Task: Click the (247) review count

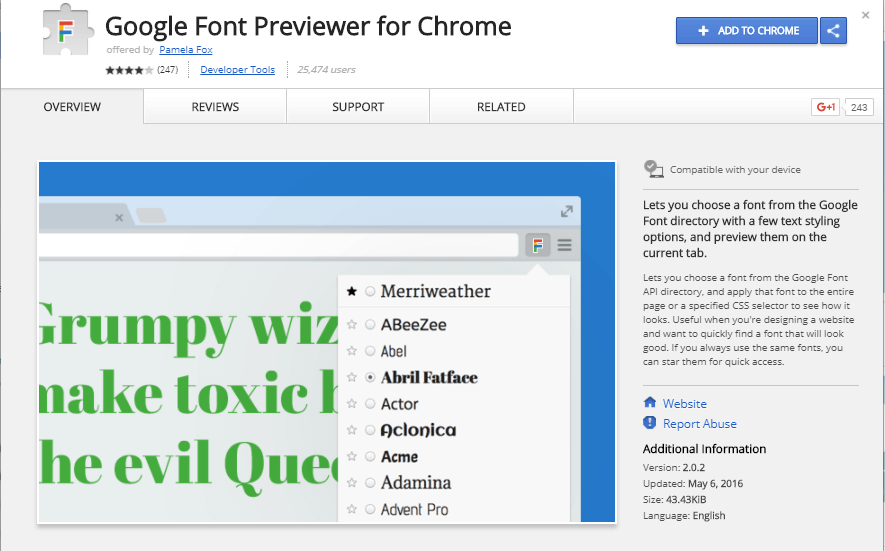Action: point(168,69)
